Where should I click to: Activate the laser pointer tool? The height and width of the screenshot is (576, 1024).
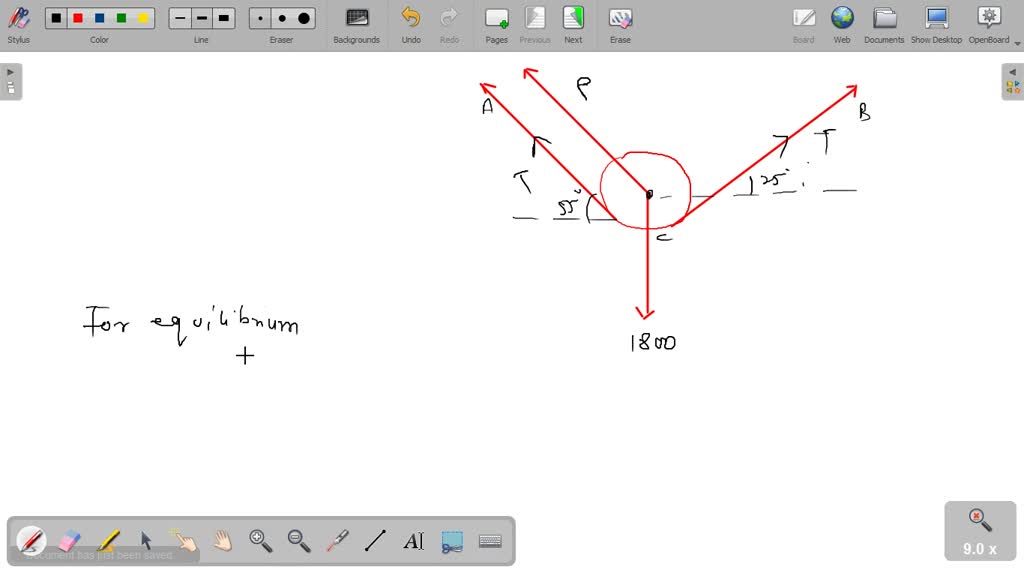pos(337,541)
